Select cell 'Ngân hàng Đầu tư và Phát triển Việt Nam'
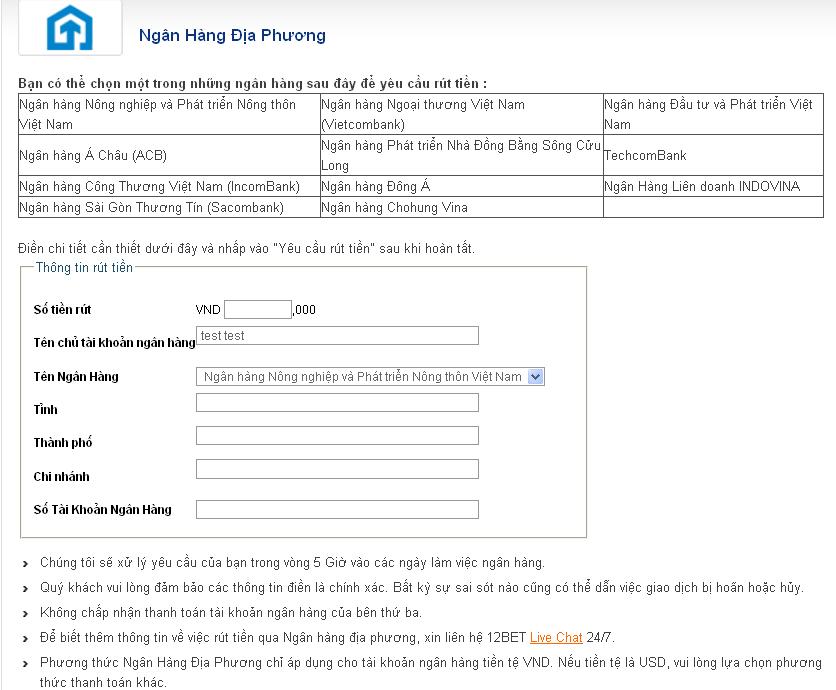Screen dimensions: 836x690 tap(713, 114)
